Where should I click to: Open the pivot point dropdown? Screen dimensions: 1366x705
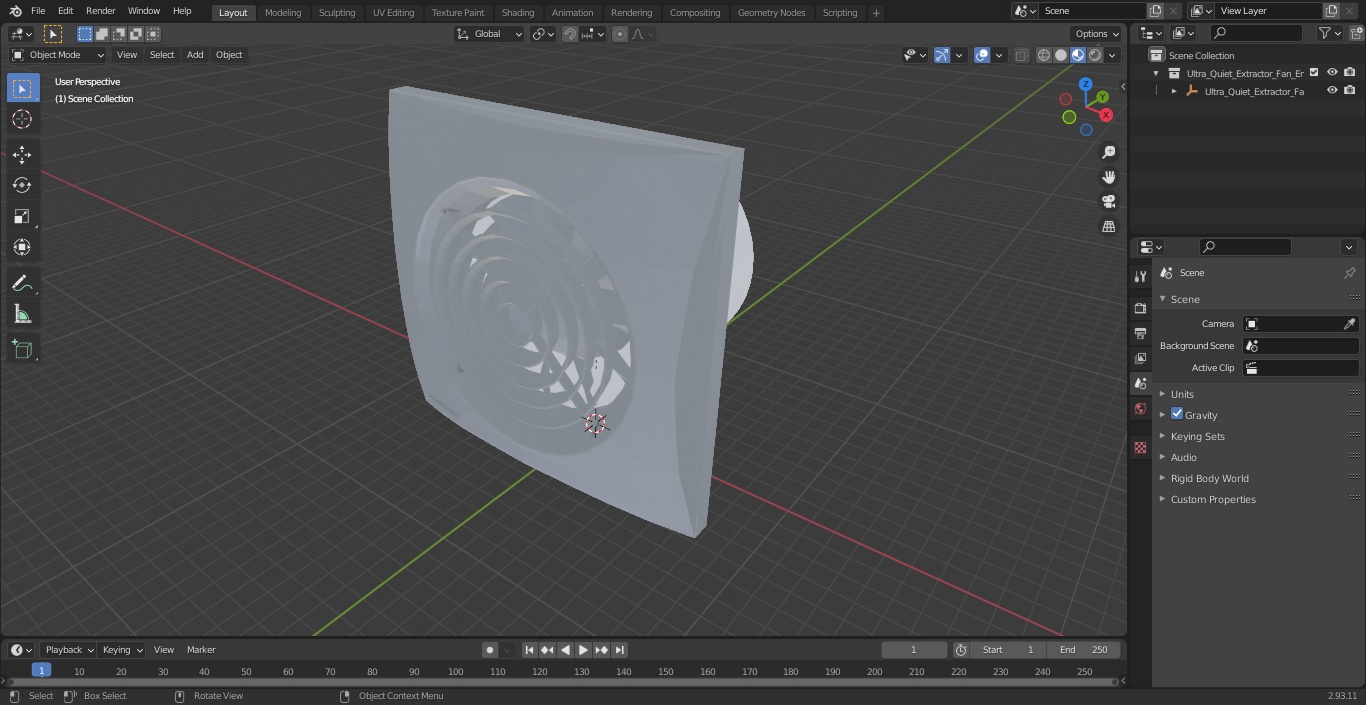coord(543,34)
